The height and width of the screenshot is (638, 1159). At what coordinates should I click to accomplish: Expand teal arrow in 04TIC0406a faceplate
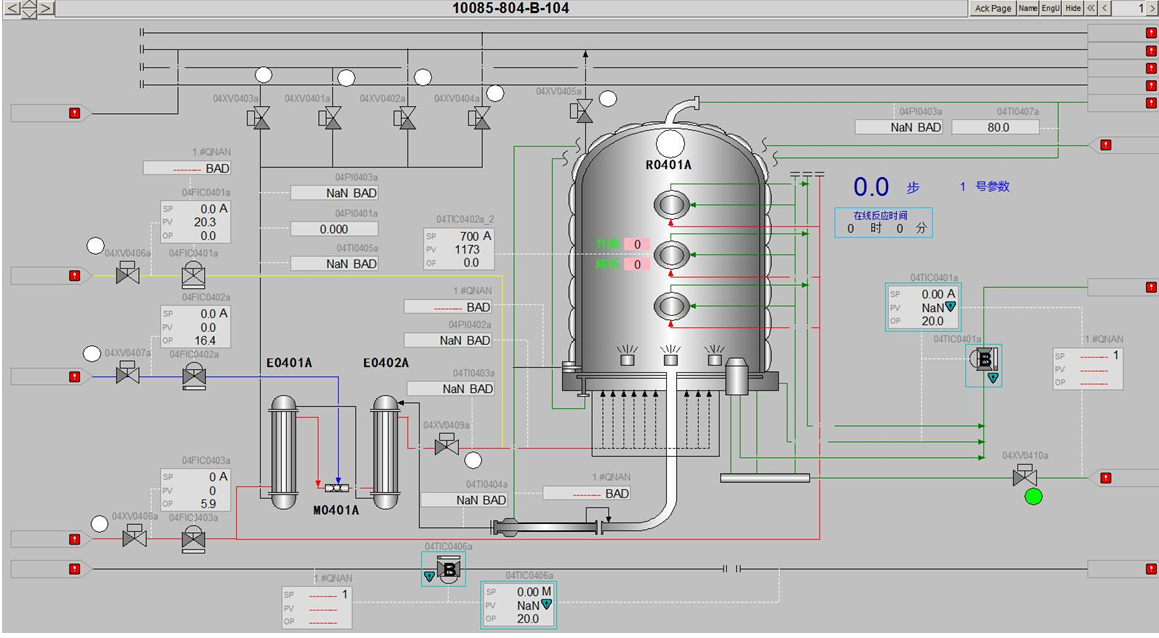coord(546,604)
